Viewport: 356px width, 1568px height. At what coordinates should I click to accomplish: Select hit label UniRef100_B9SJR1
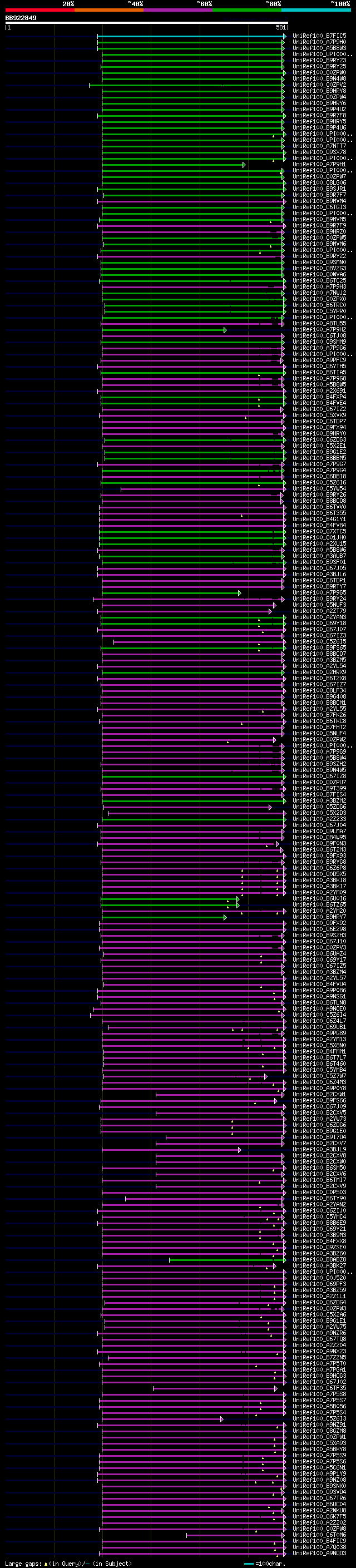[x=319, y=189]
